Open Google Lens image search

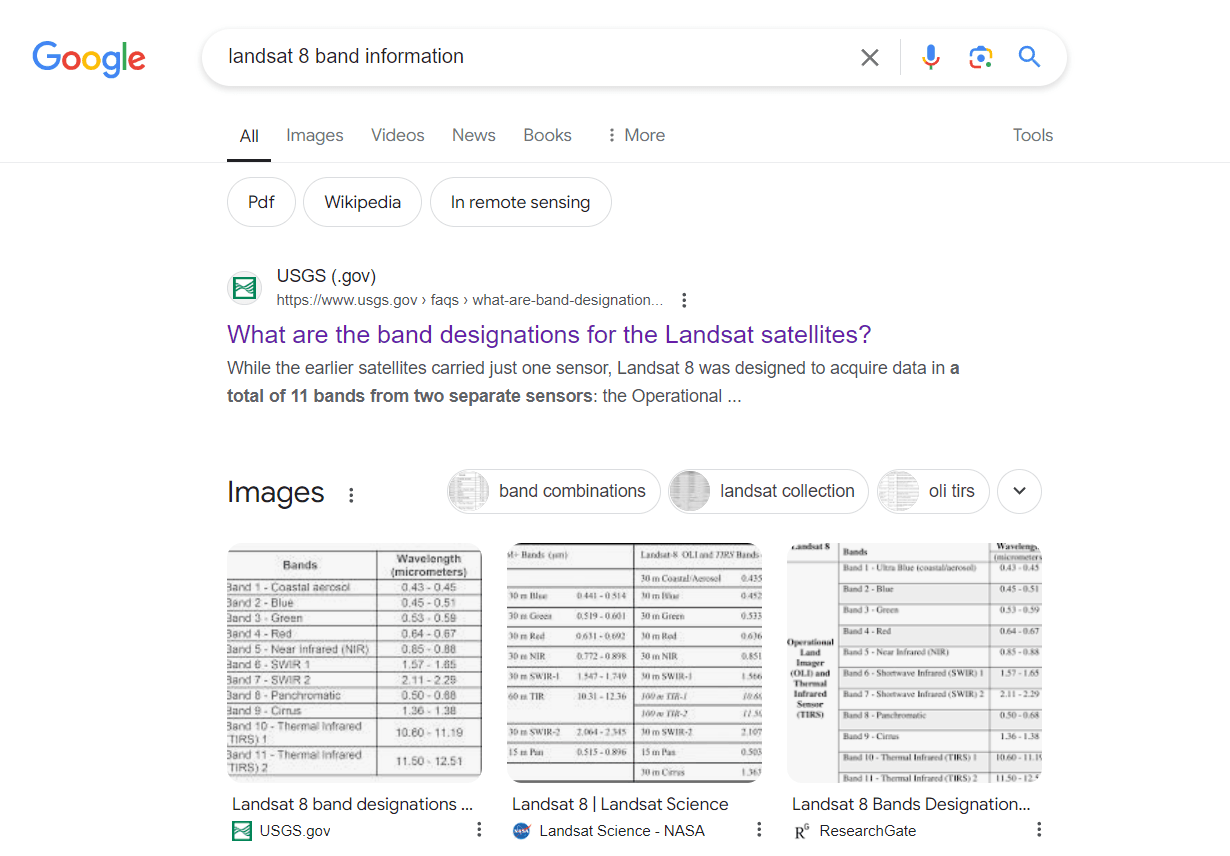(980, 58)
